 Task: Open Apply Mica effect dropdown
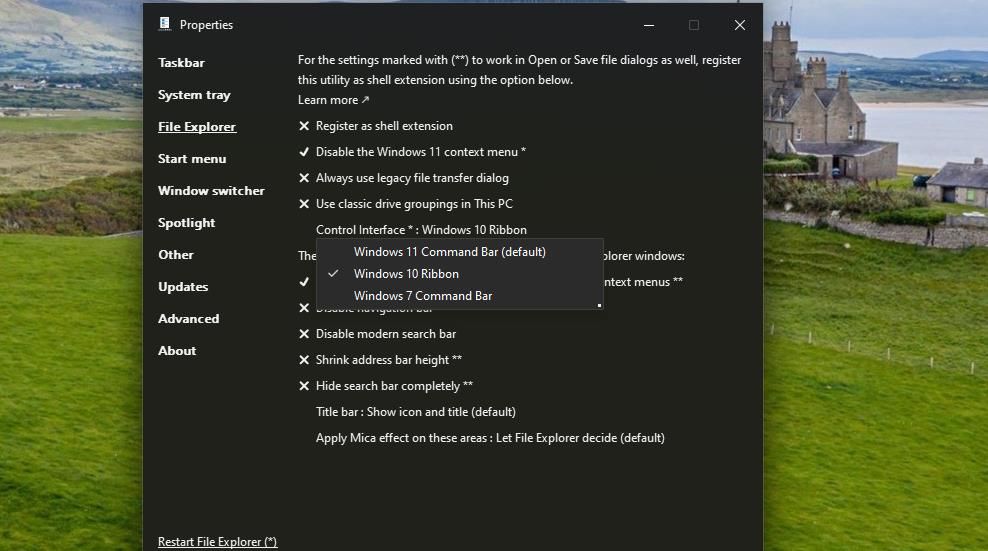pyautogui.click(x=490, y=438)
